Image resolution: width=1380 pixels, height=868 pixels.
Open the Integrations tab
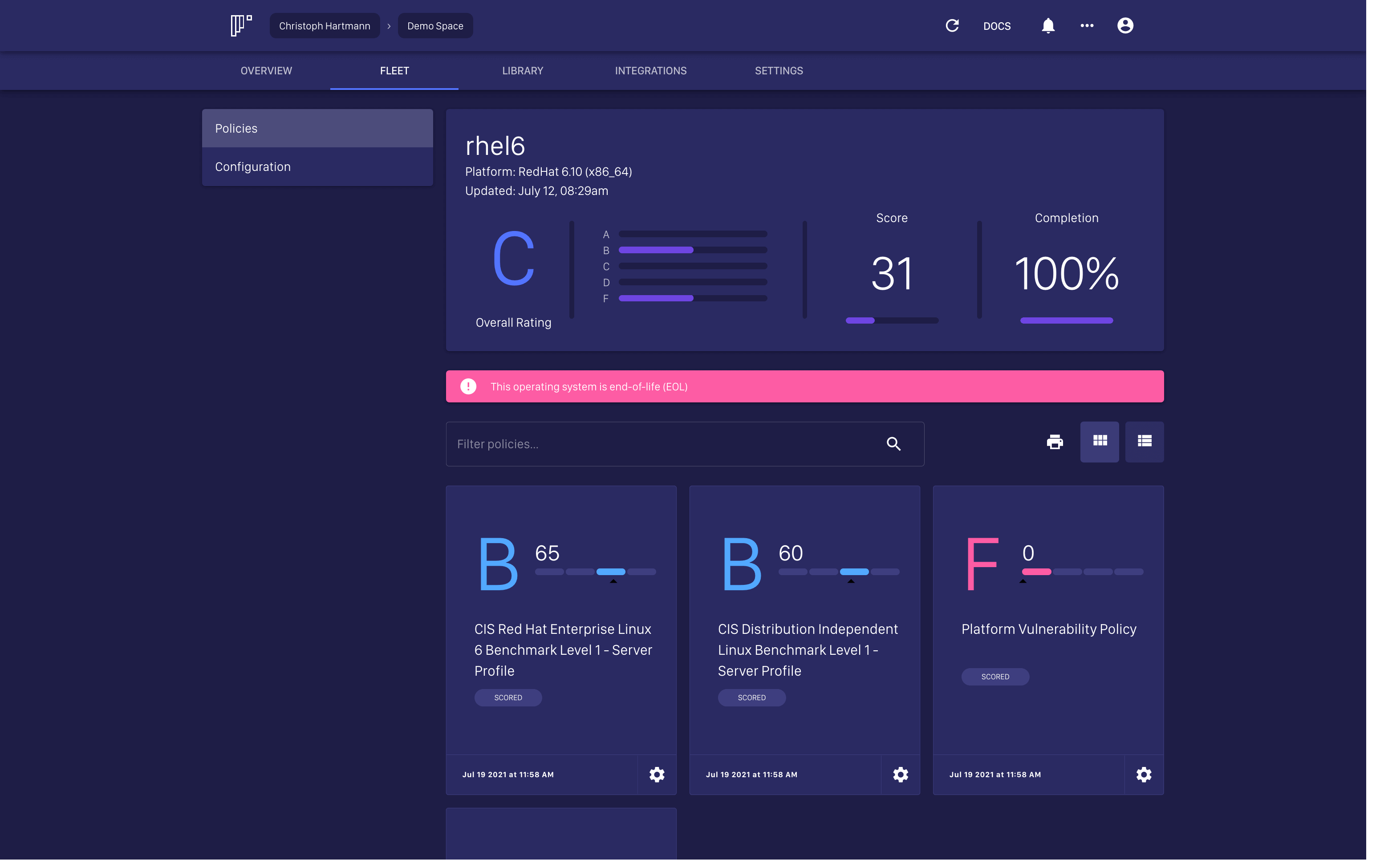pyautogui.click(x=650, y=70)
